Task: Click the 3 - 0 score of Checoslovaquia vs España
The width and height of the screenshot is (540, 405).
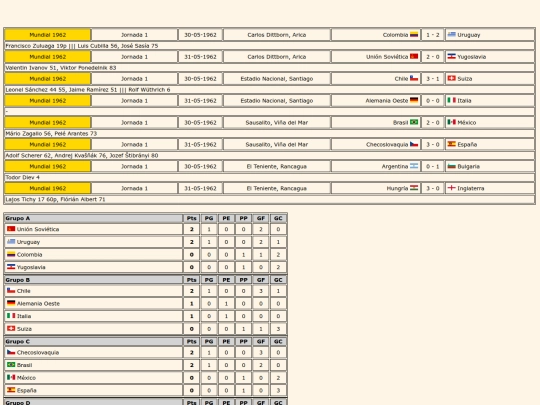Action: (433, 145)
